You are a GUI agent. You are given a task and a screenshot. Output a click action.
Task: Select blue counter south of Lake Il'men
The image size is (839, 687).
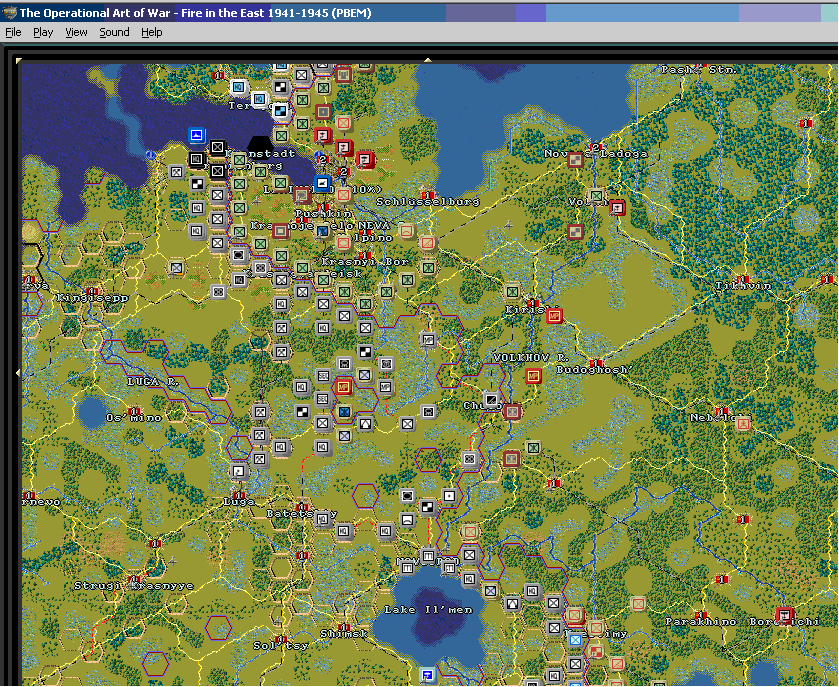point(428,675)
